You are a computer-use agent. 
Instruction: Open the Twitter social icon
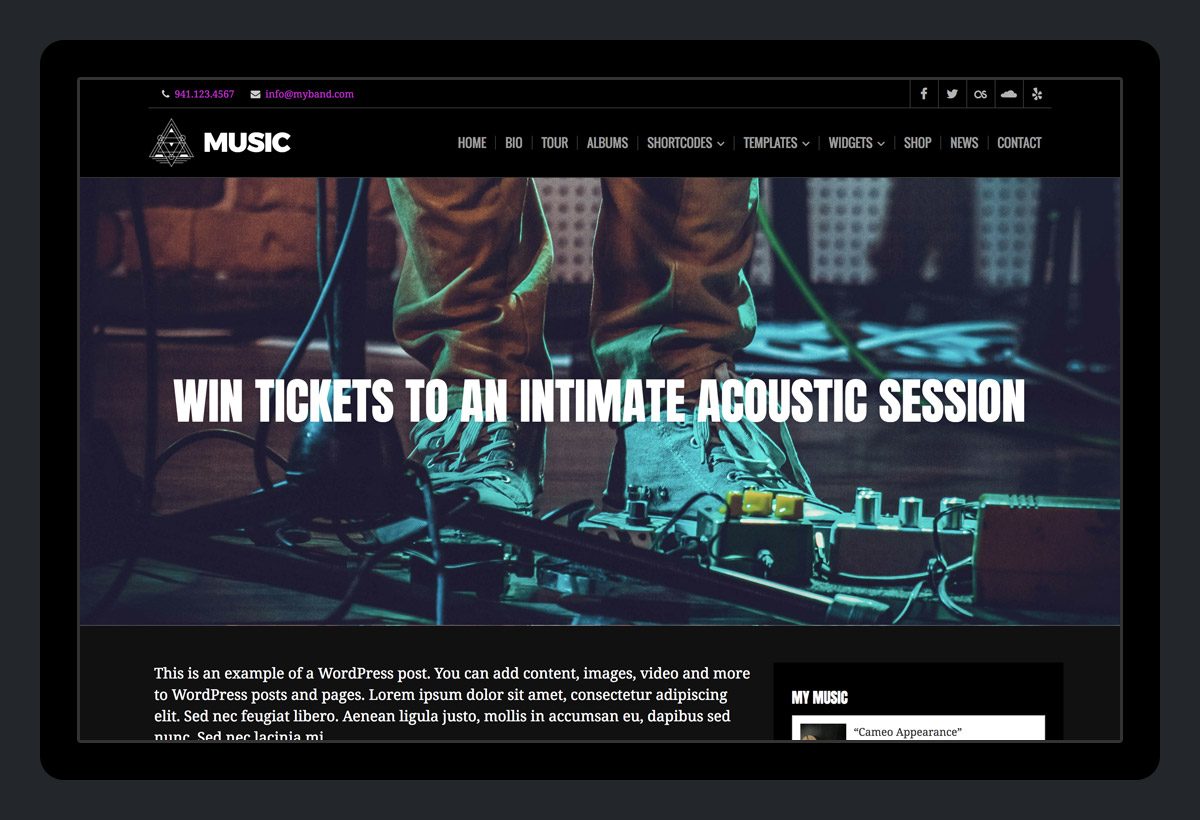point(952,94)
